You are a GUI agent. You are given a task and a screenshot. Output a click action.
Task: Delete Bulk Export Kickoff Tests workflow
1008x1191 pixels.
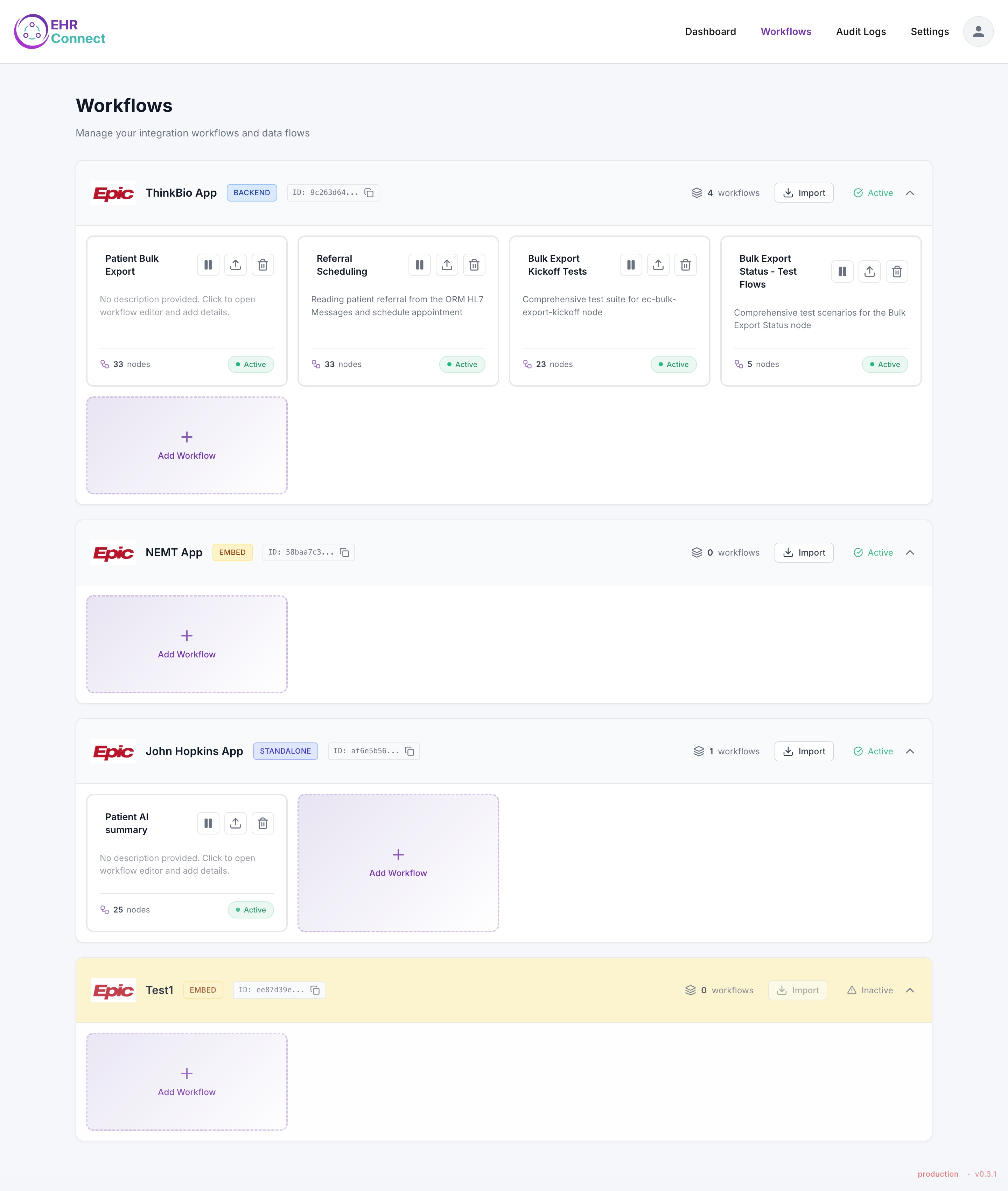point(685,265)
